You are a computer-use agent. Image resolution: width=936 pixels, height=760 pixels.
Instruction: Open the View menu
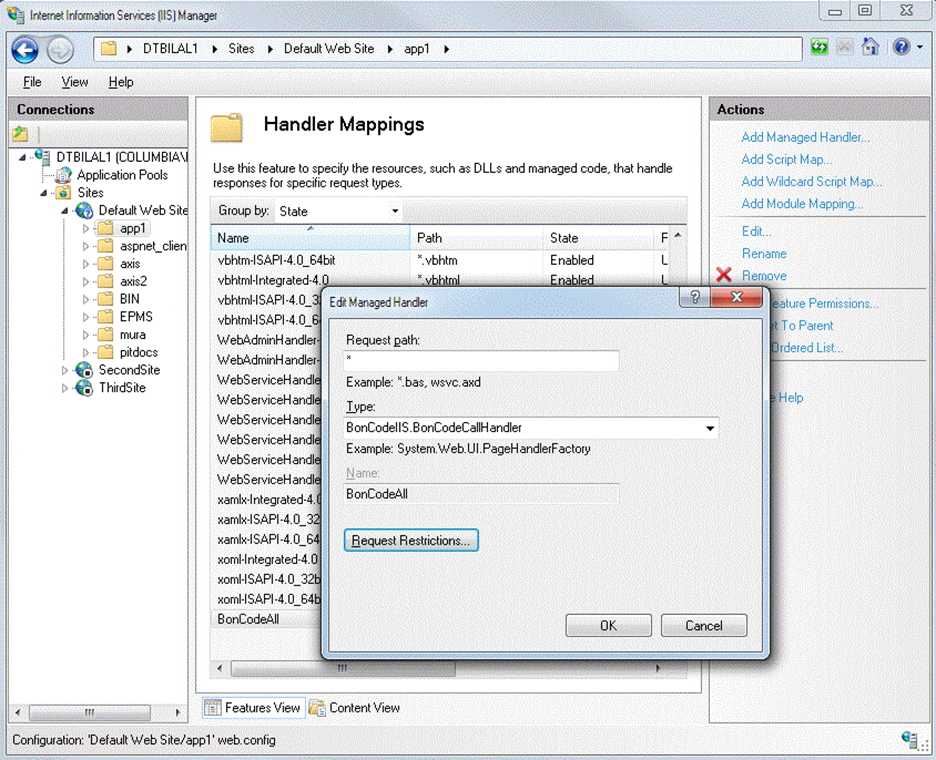tap(75, 82)
